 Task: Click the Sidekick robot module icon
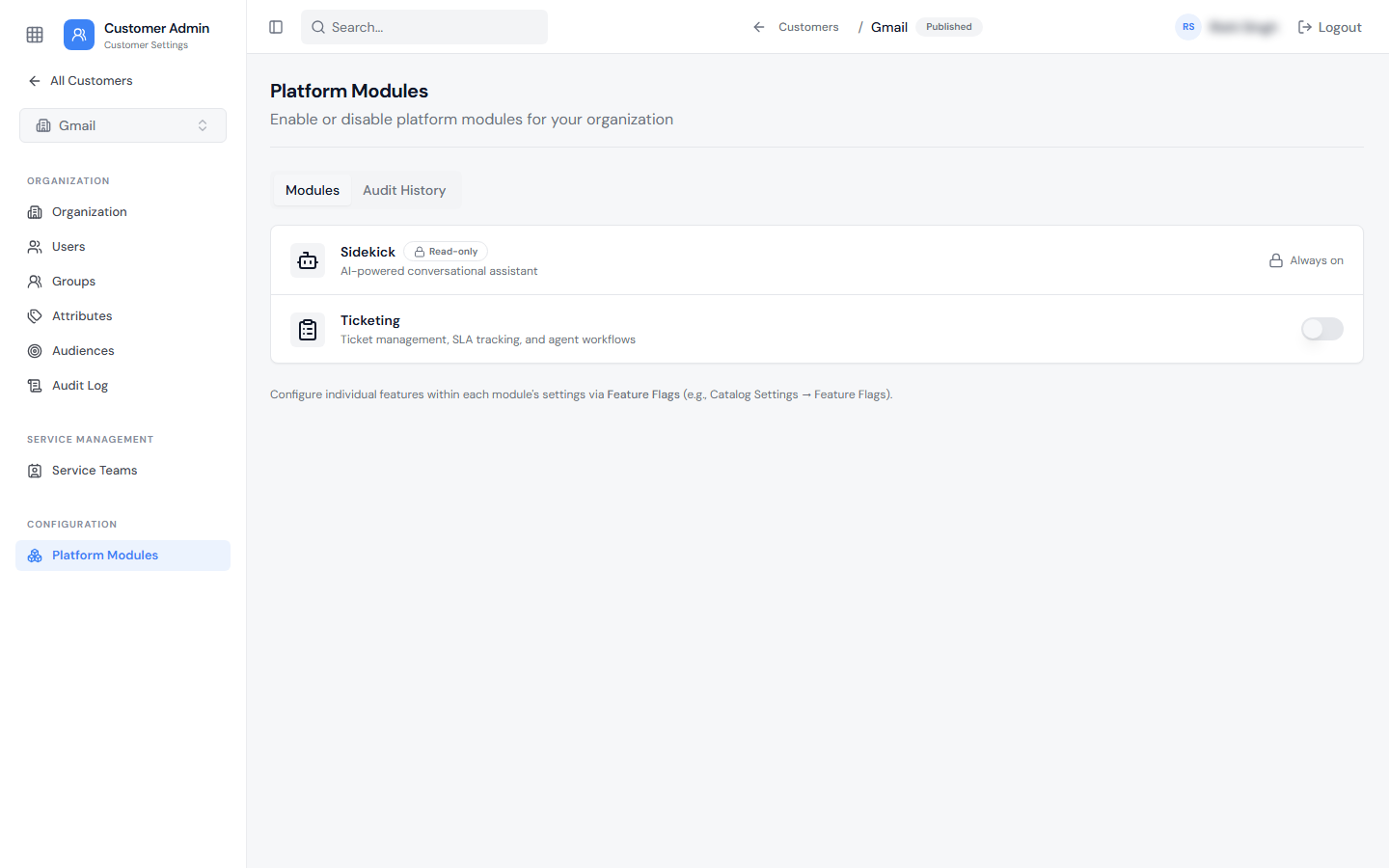click(x=308, y=260)
